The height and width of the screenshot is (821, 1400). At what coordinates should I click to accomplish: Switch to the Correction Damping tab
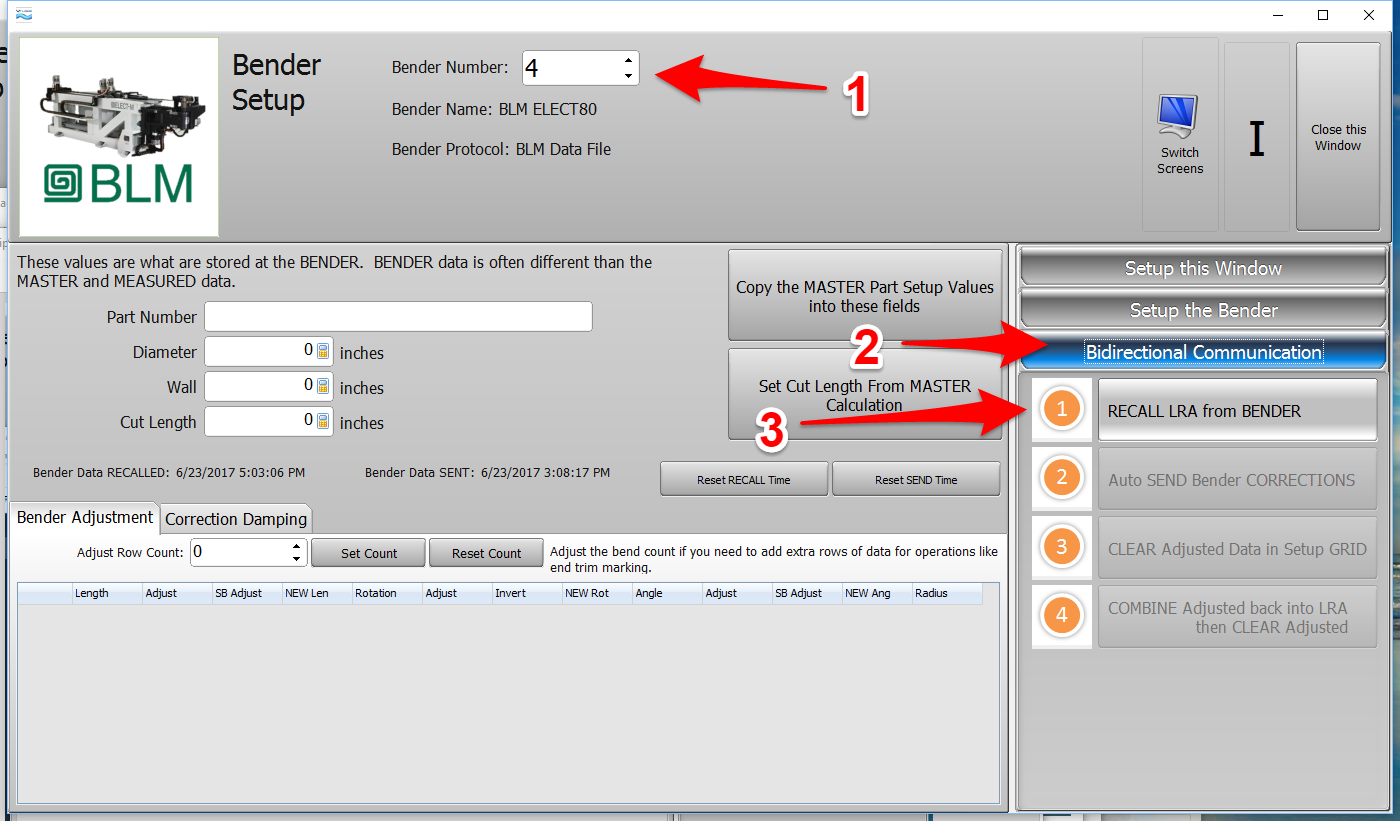click(236, 519)
